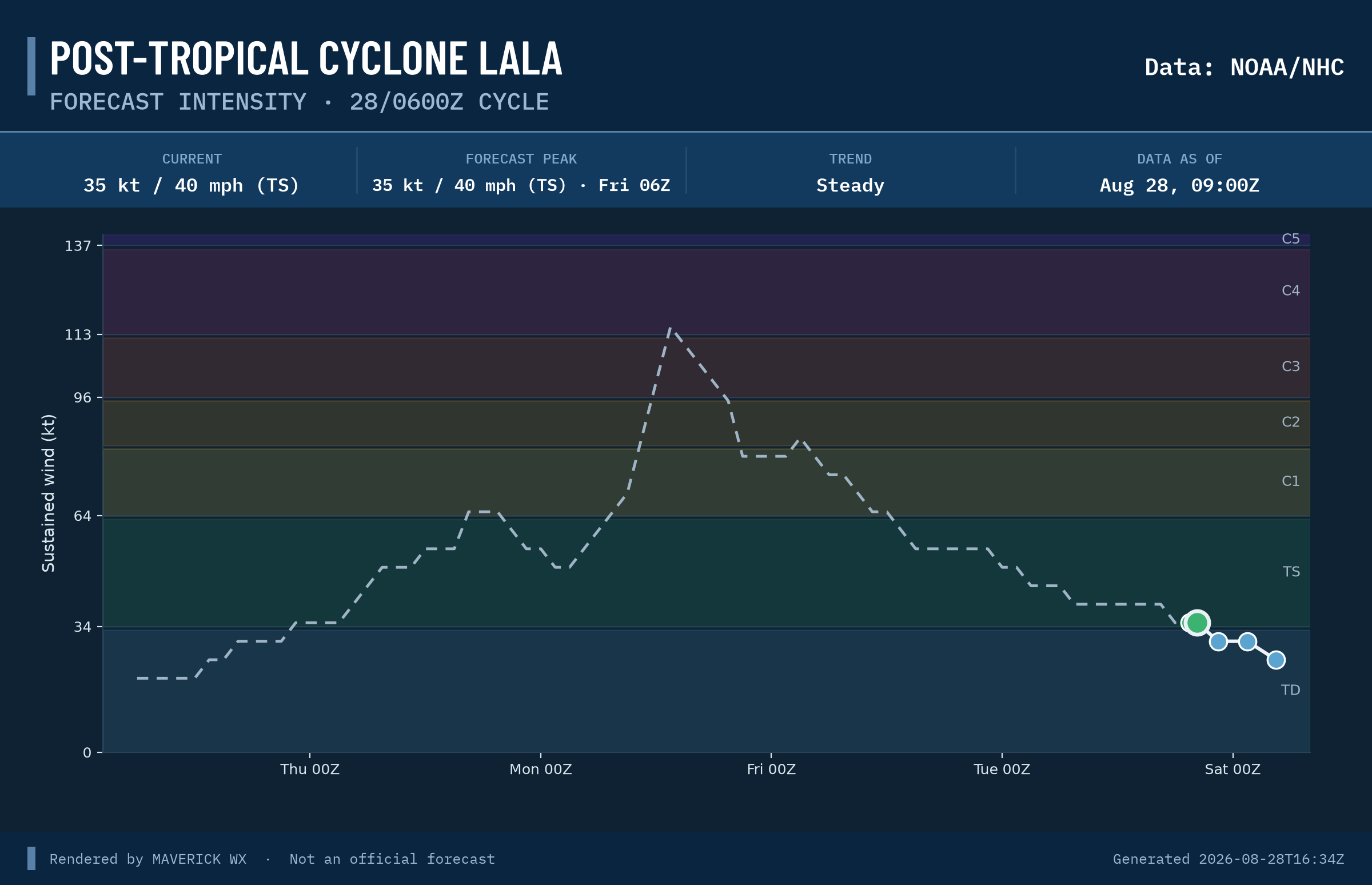Click the 'Data: NOAA/NHC' source label
The width and height of the screenshot is (1372, 885).
pyautogui.click(x=1245, y=67)
